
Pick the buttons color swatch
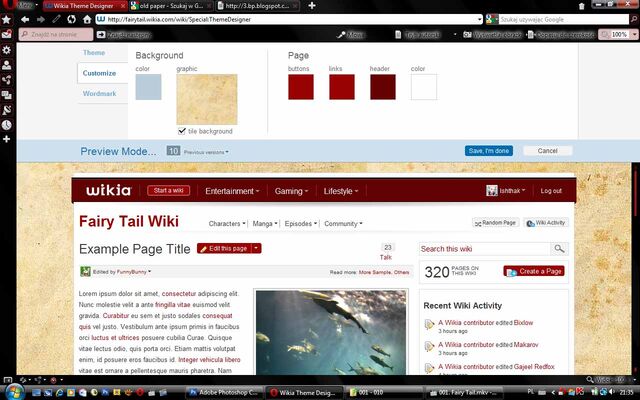[x=301, y=87]
